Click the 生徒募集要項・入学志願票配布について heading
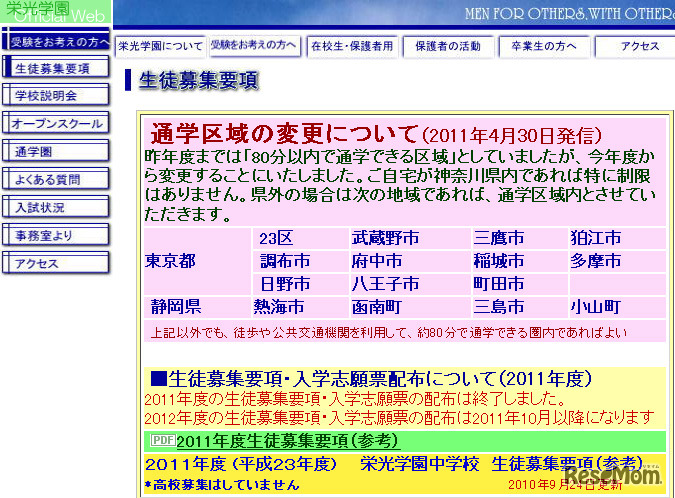Viewport: 675px width, 498px height. tap(371, 379)
